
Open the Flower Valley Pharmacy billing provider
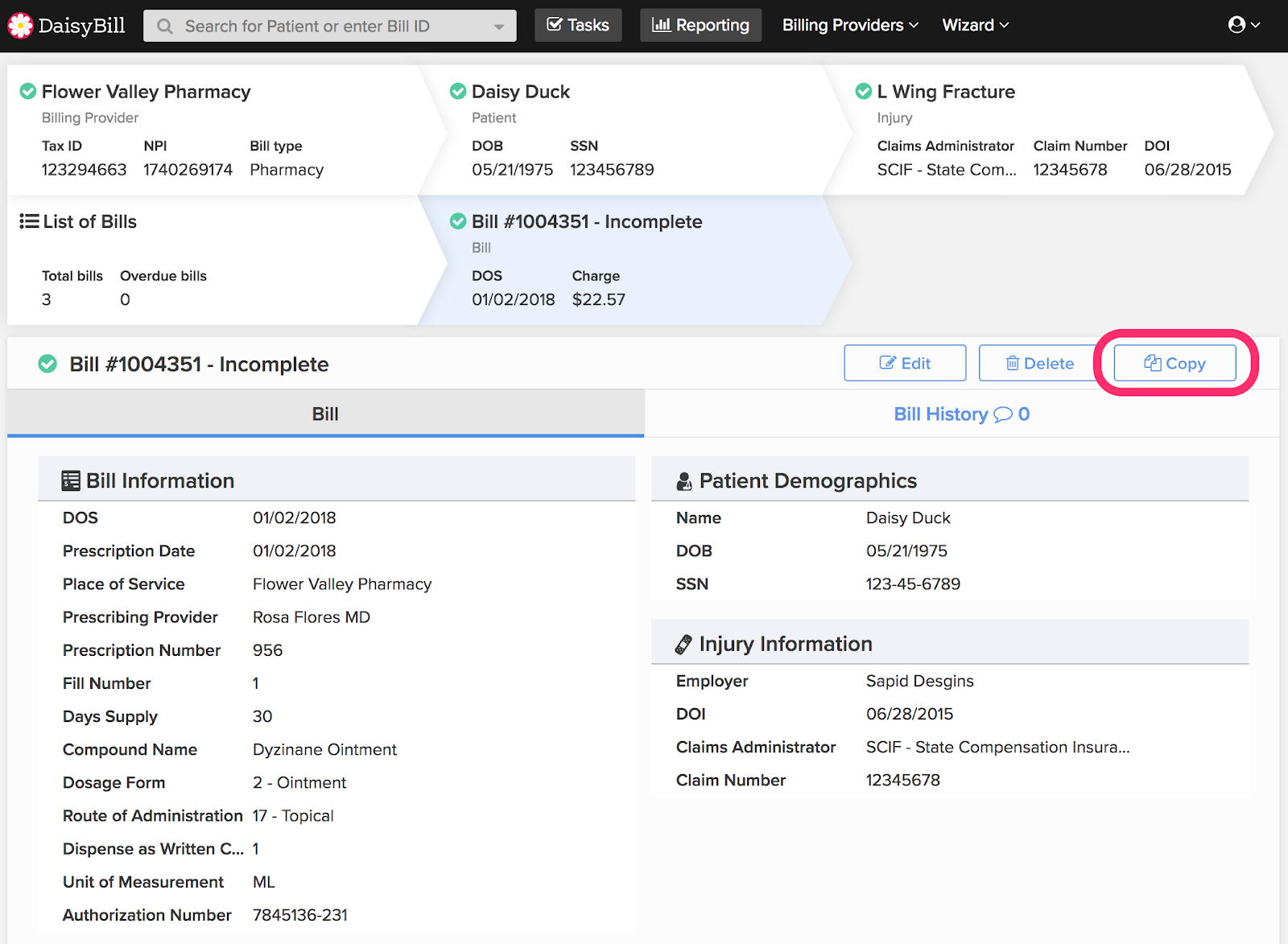click(x=146, y=92)
